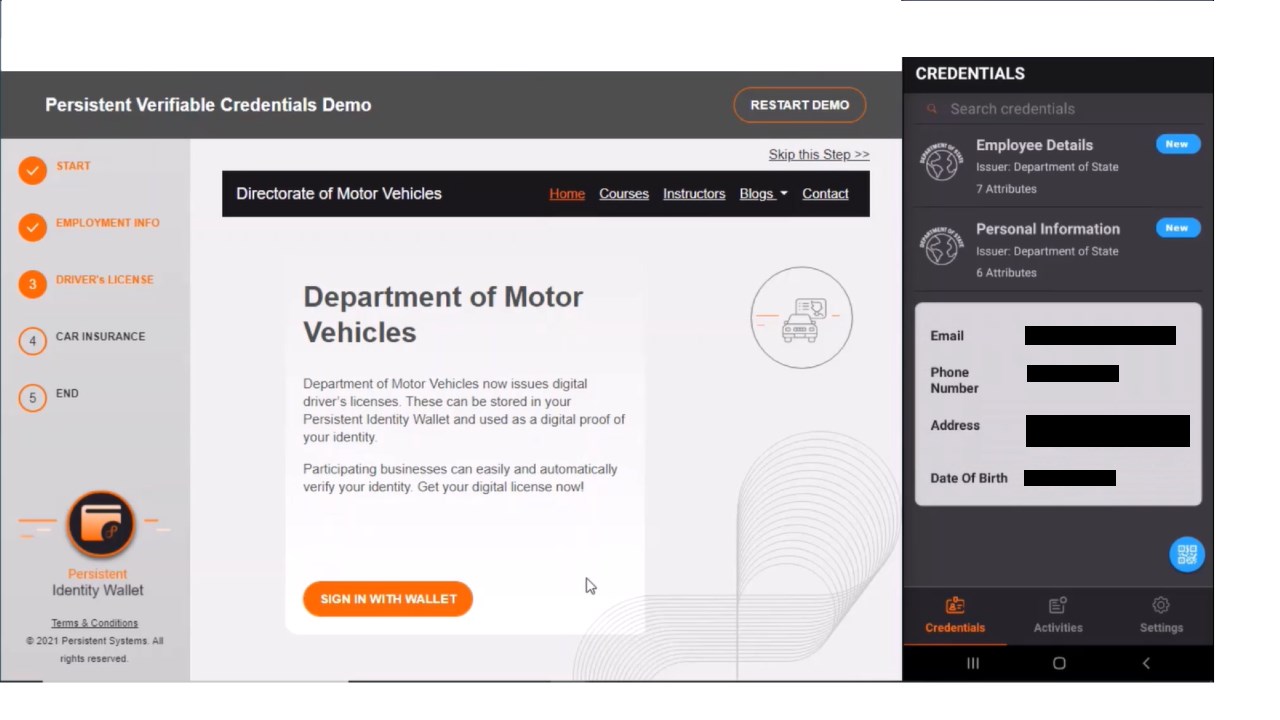Select the DRIVER's LICENSE step label
This screenshot has width=1280, height=720.
coord(105,280)
